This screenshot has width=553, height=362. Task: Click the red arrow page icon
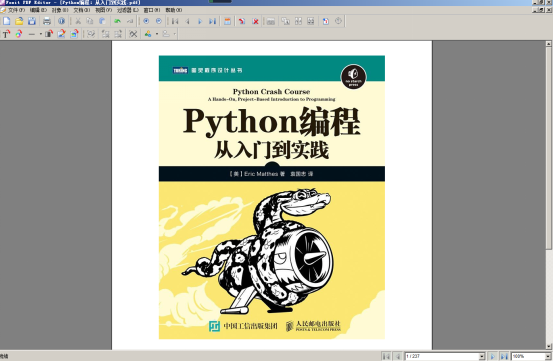coord(242,21)
